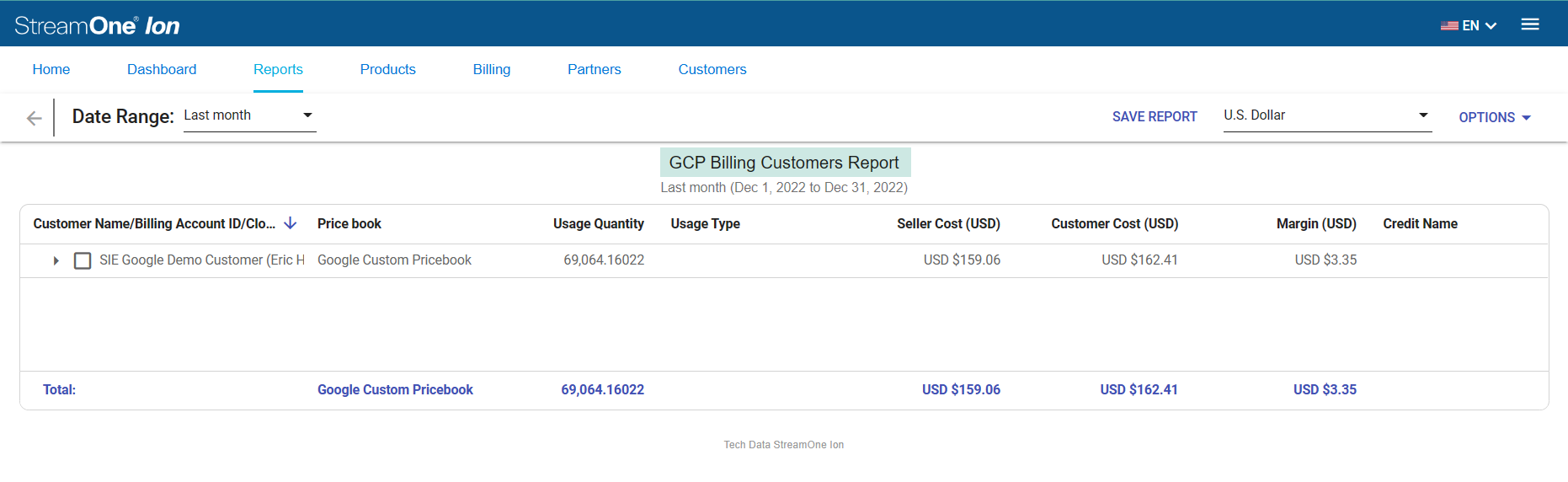Click the Customer Cost (USD) column header
This screenshot has height=482, width=1568.
[1115, 223]
